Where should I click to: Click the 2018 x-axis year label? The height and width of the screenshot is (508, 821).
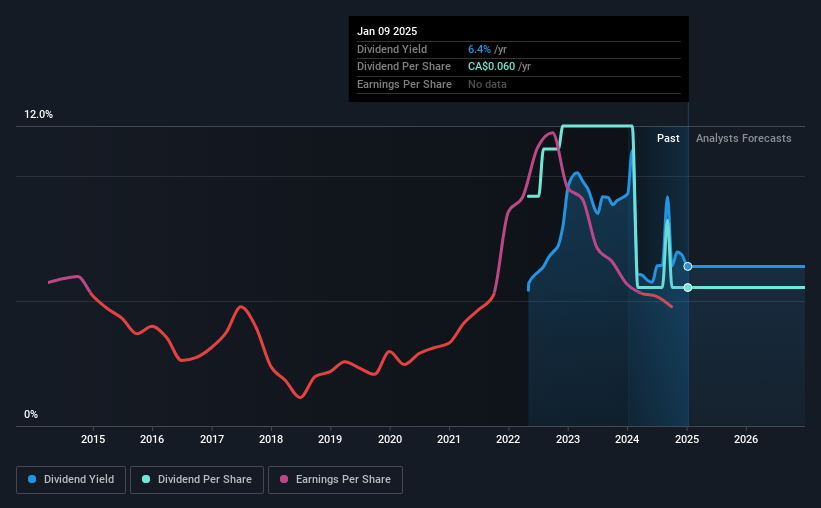(271, 439)
